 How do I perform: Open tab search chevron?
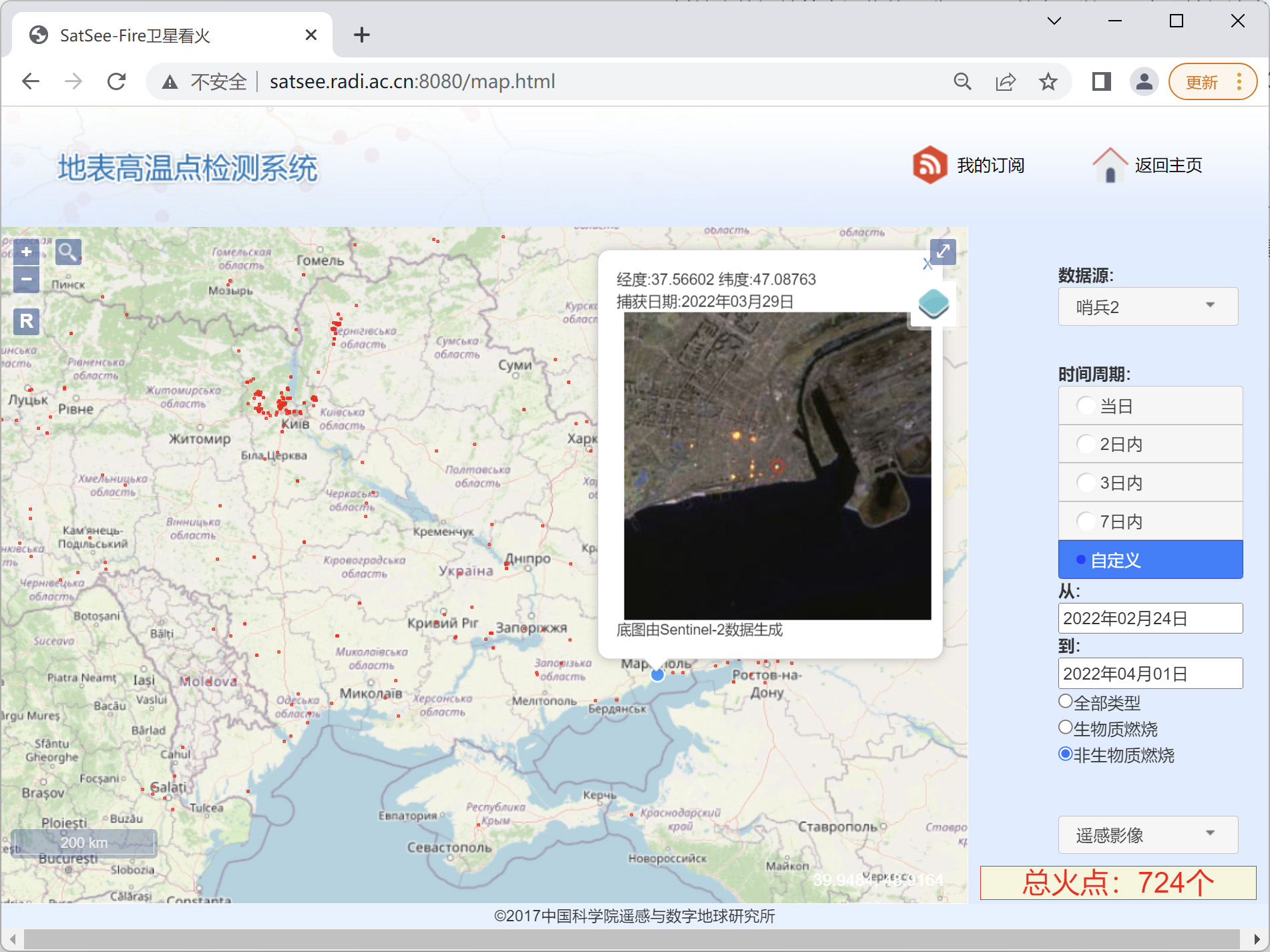point(1054,21)
